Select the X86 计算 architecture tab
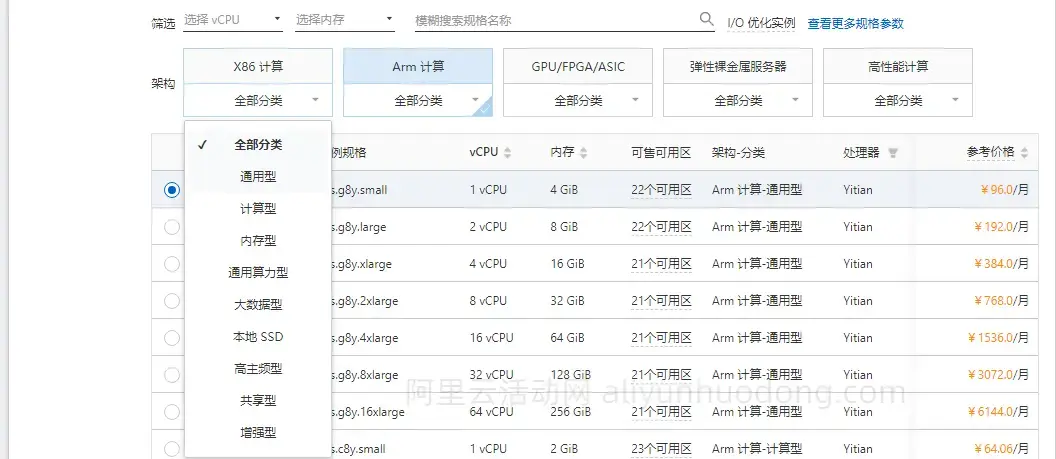The height and width of the screenshot is (459, 1056). [258, 67]
